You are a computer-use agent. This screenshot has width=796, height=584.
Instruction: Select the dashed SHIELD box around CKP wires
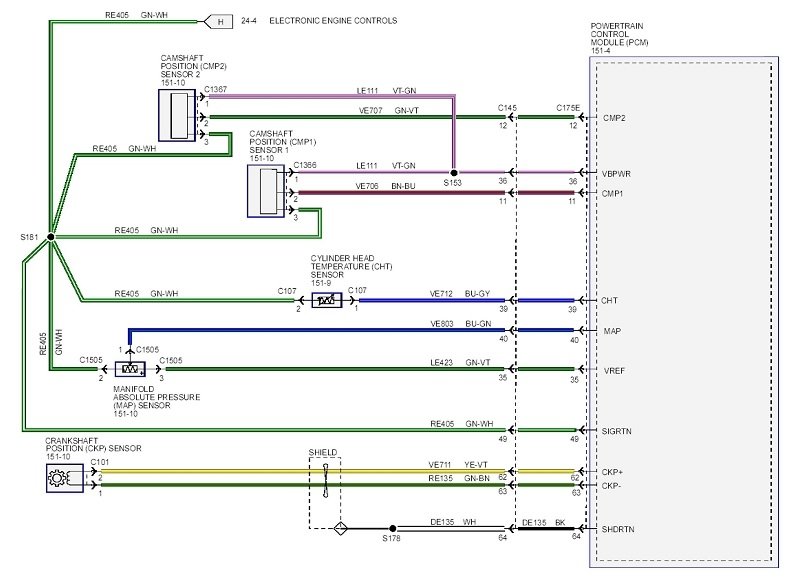[325, 493]
